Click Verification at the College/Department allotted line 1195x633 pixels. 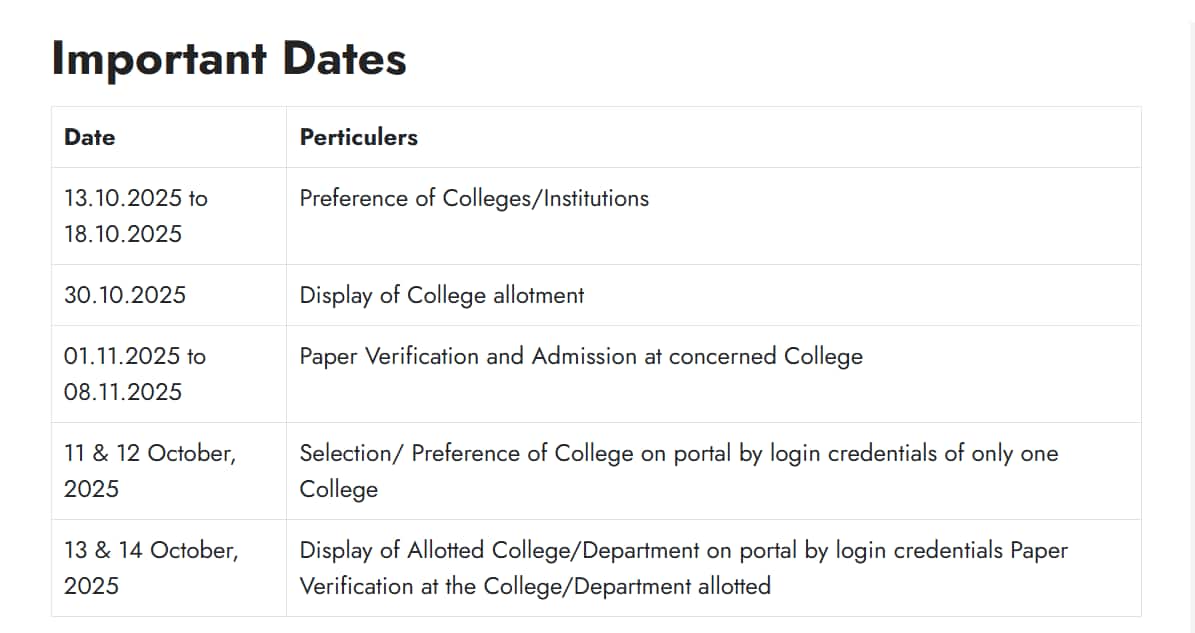[535, 586]
